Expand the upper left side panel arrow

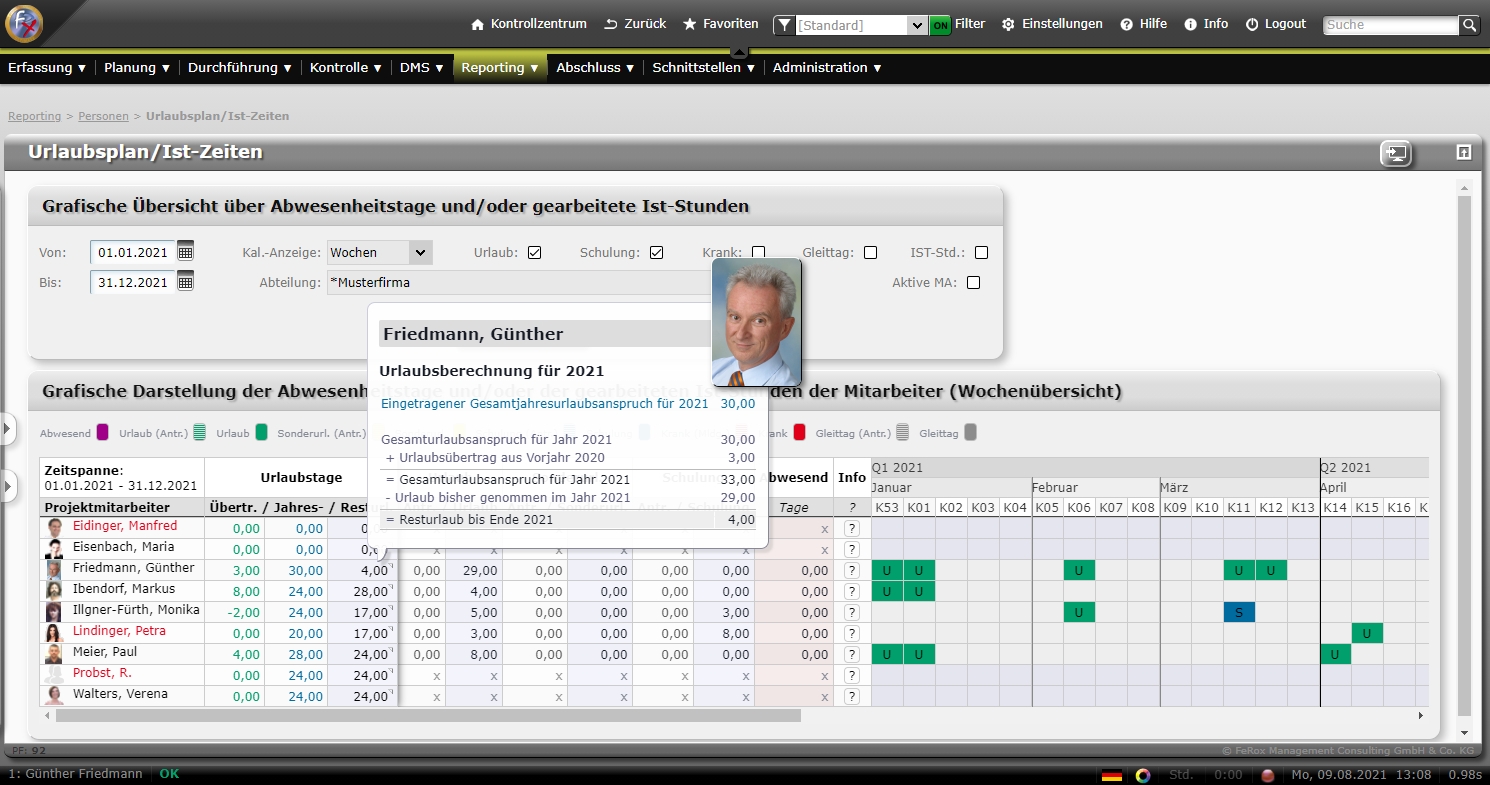[x=8, y=429]
